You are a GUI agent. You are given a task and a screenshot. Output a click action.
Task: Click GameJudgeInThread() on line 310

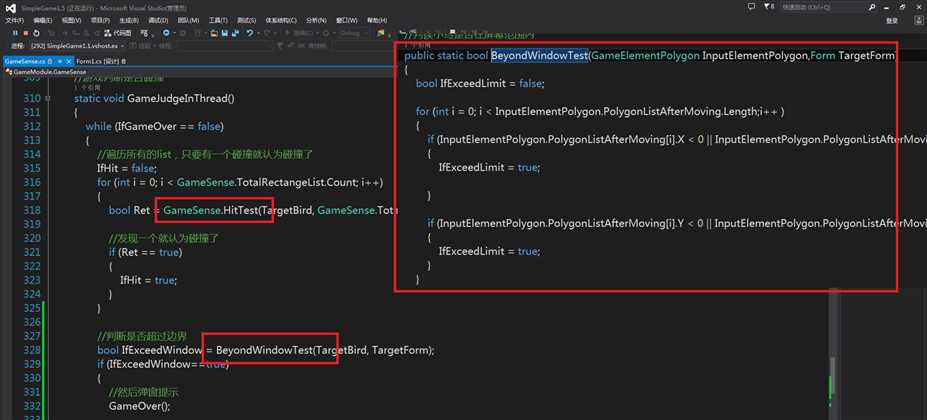(181, 98)
